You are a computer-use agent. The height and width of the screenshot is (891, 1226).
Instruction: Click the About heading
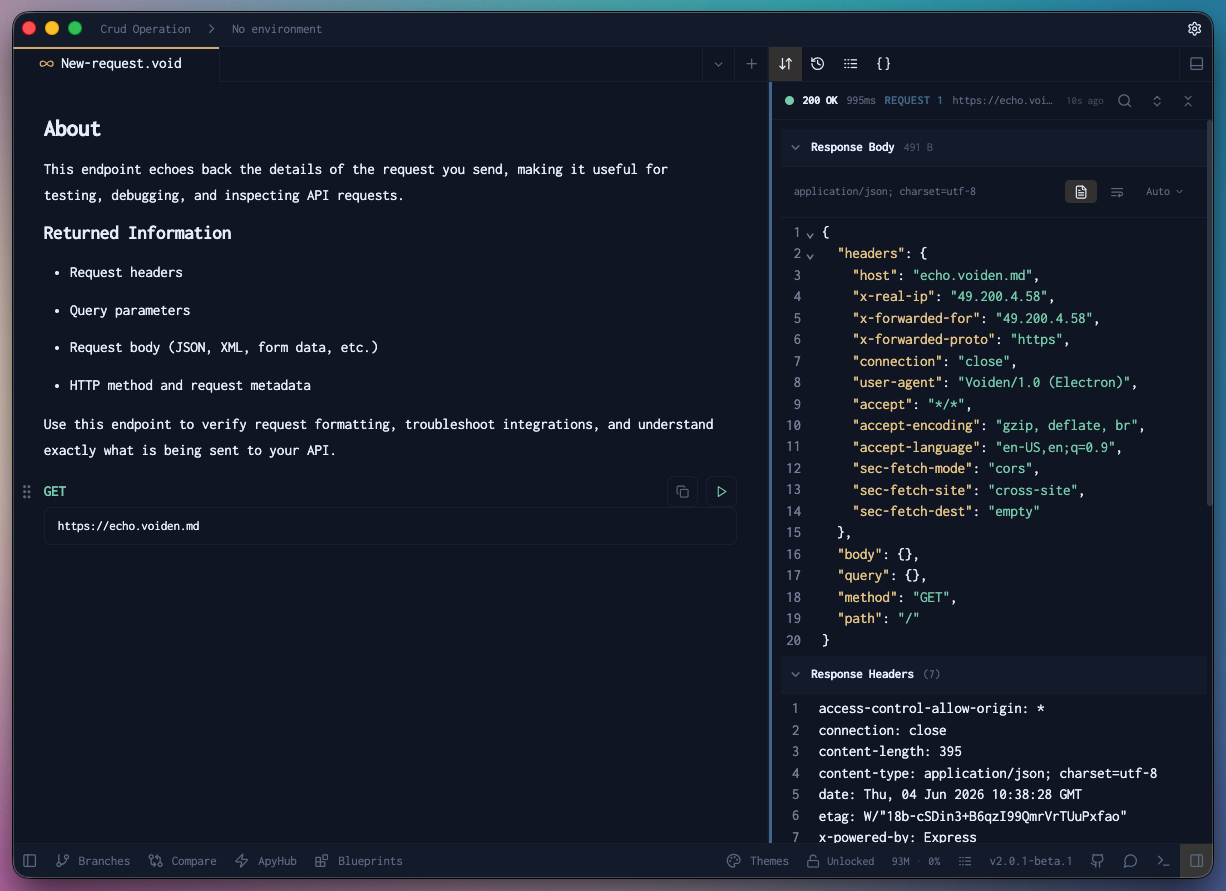point(72,129)
